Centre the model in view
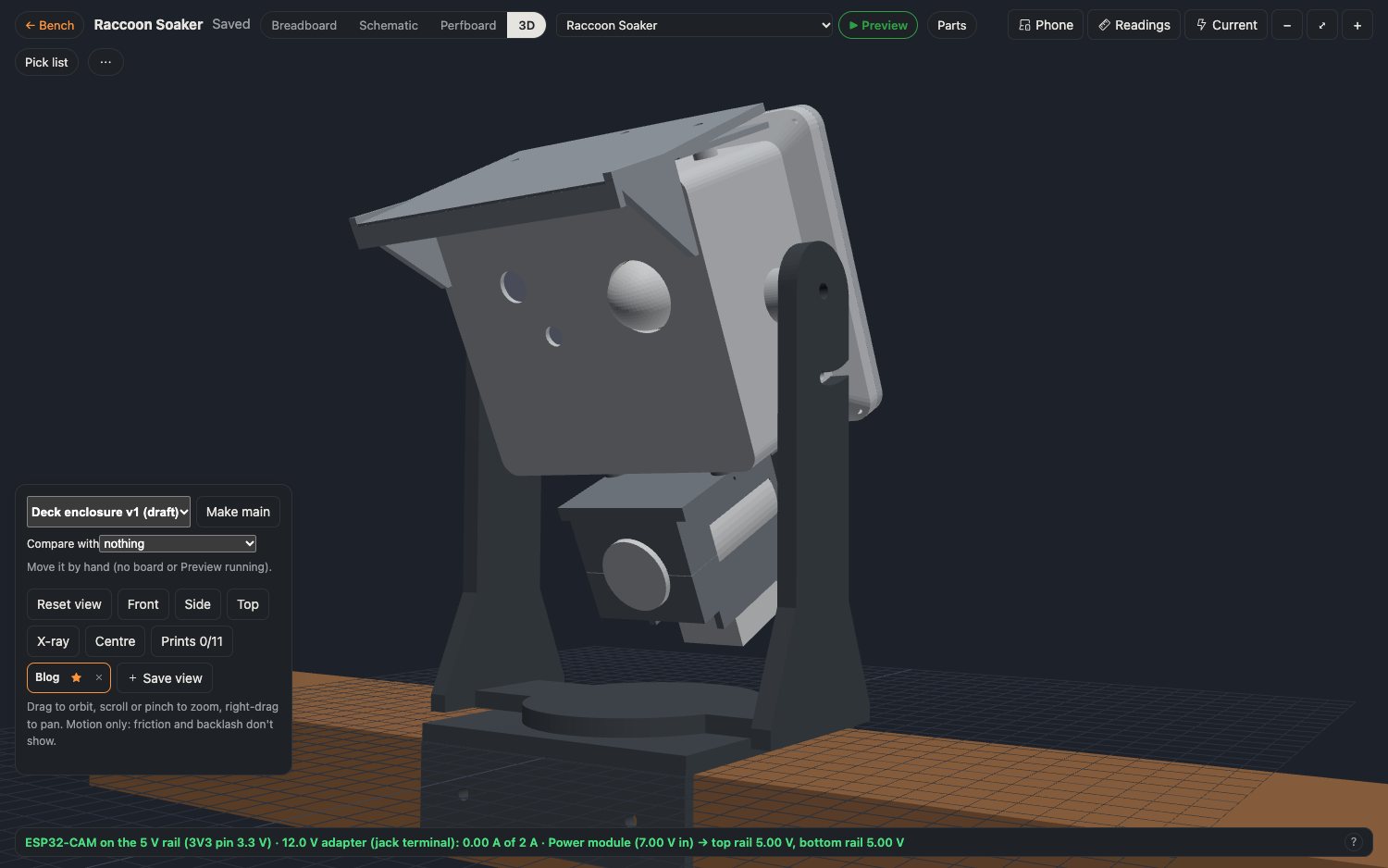This screenshot has width=1388, height=868. tap(115, 641)
